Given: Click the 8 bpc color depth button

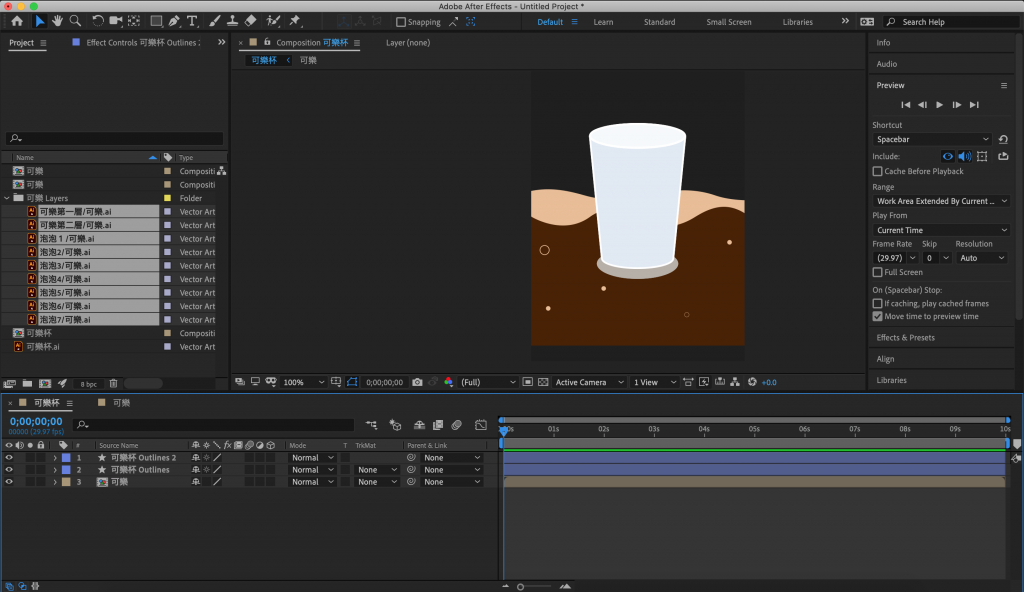Looking at the screenshot, I should (89, 383).
